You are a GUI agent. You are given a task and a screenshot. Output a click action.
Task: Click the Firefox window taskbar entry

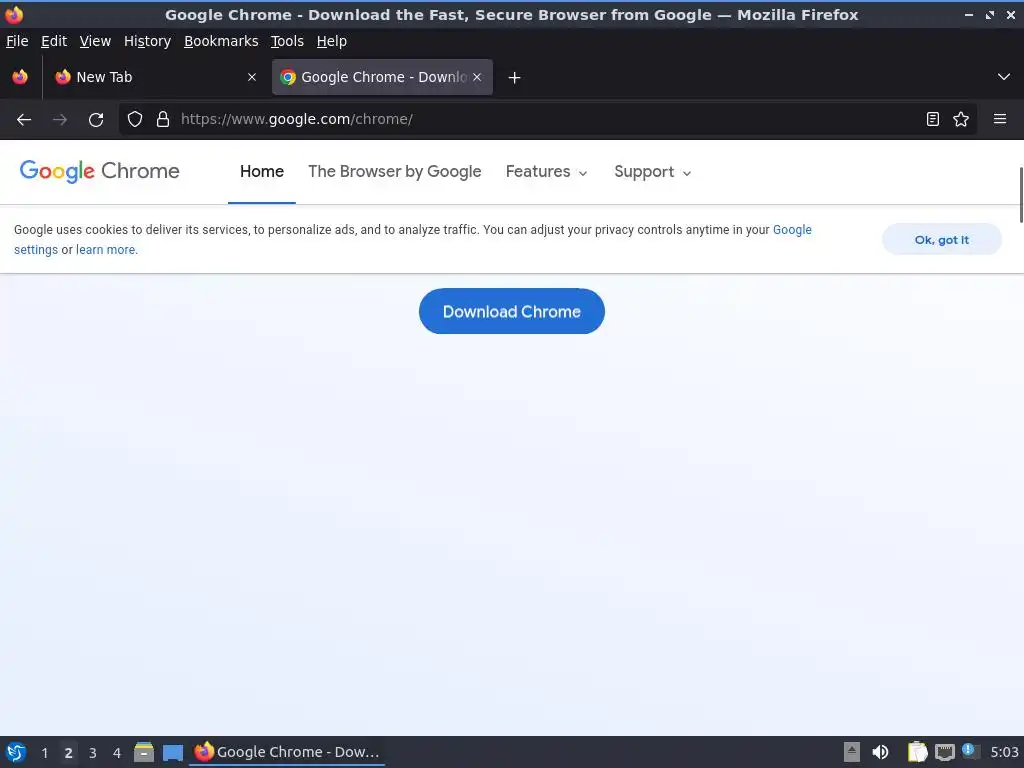287,752
